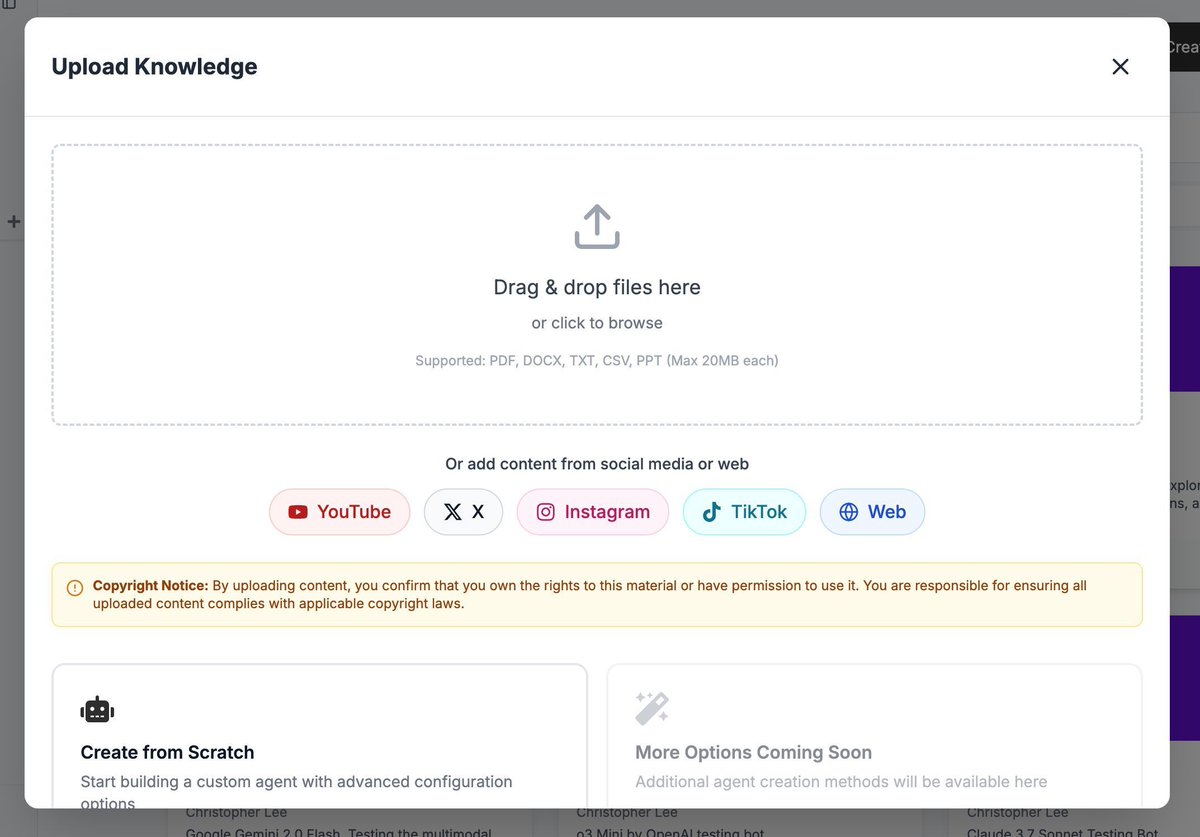The width and height of the screenshot is (1200, 837).
Task: Click 'or click to browse' text
Action: click(x=597, y=323)
